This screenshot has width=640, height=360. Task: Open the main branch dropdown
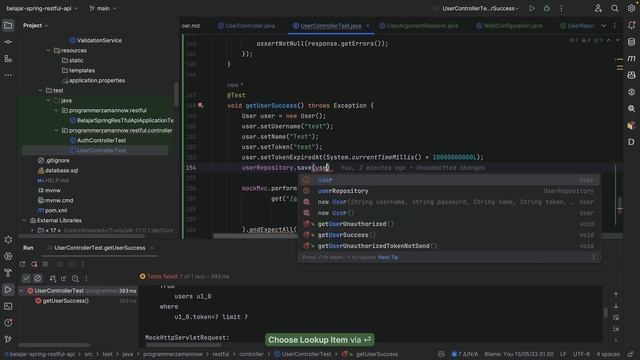(x=102, y=8)
